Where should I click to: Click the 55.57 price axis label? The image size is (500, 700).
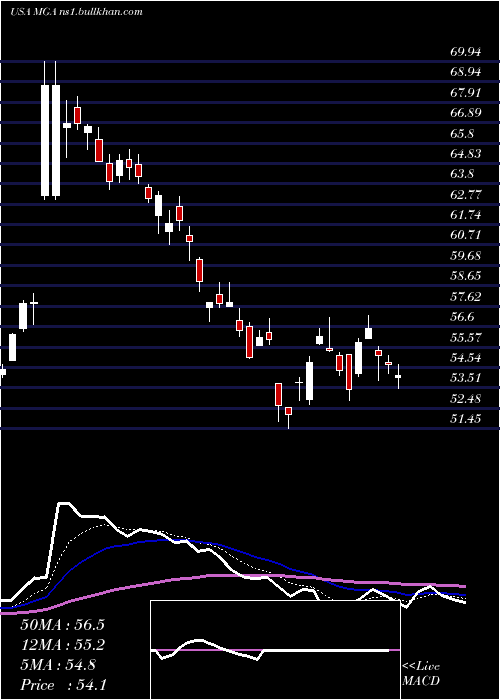click(x=466, y=338)
